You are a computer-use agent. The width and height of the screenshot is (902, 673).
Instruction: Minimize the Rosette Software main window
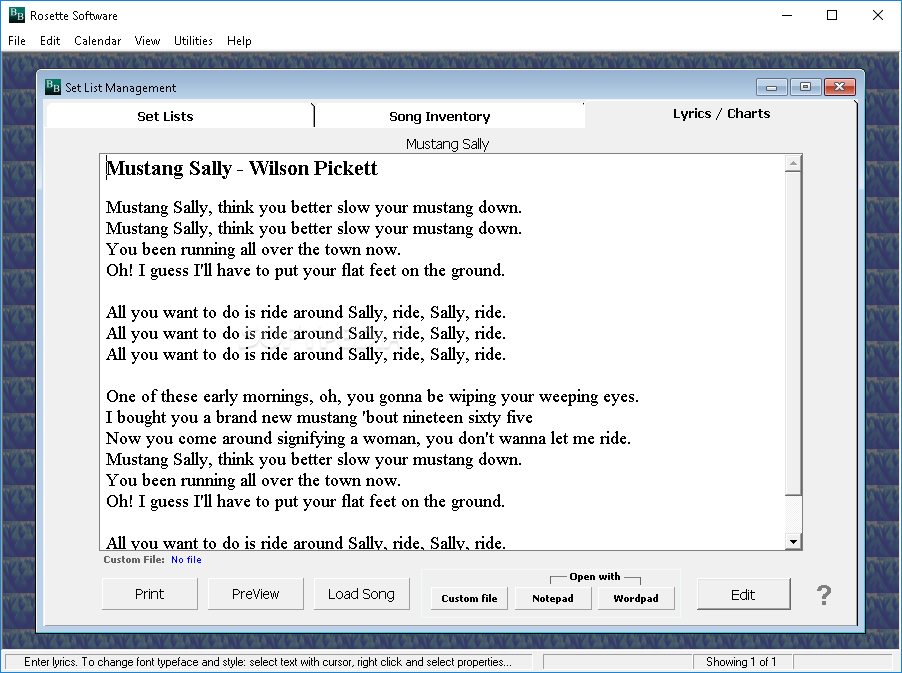click(787, 16)
